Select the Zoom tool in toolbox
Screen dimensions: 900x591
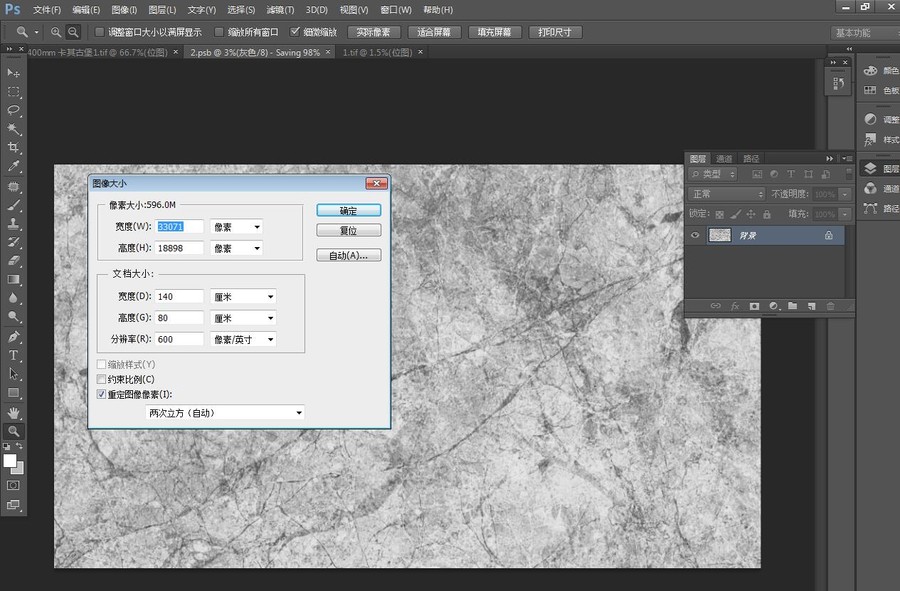(13, 431)
